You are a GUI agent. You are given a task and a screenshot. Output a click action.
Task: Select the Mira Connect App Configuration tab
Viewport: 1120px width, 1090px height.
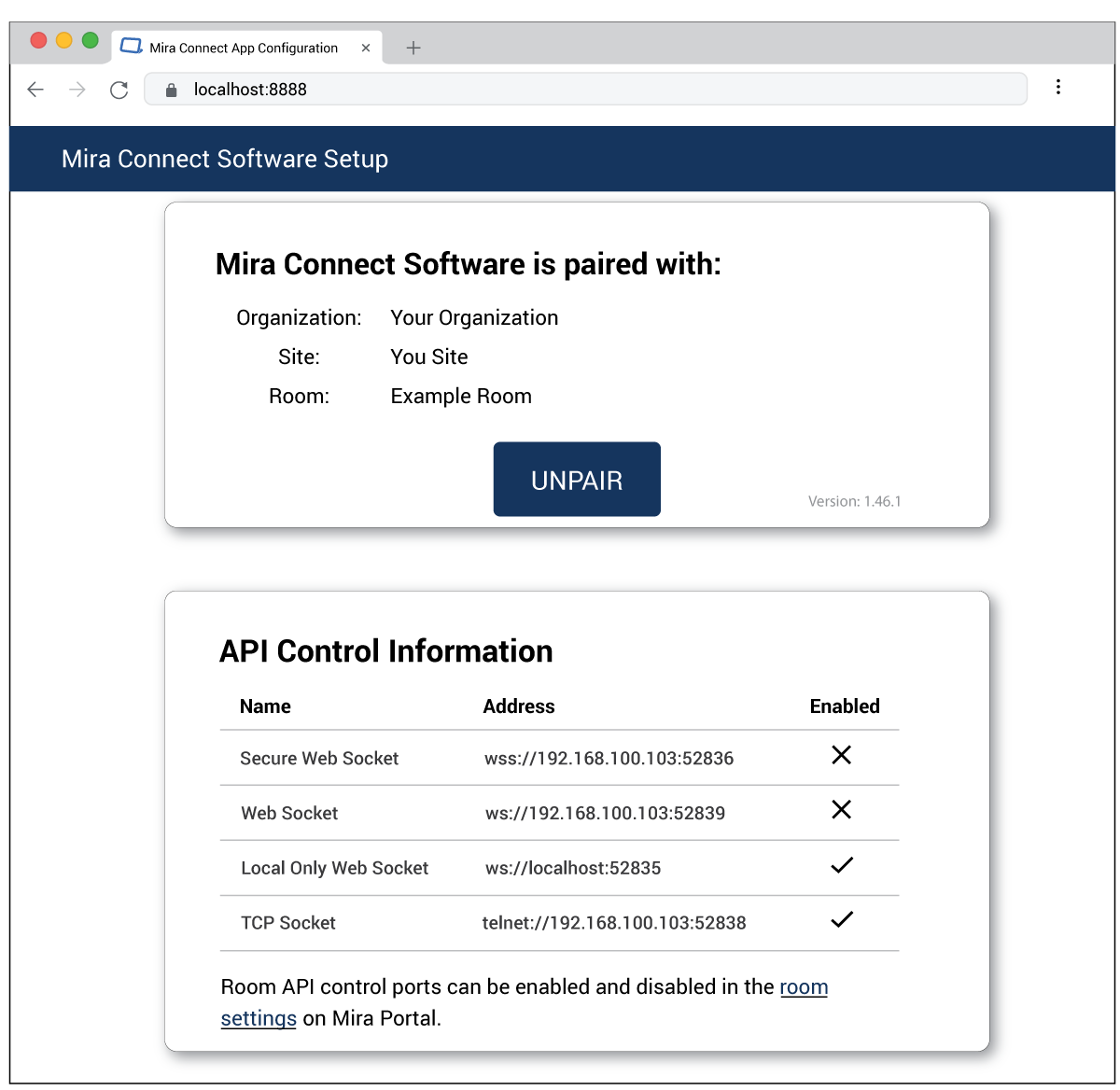click(x=244, y=48)
